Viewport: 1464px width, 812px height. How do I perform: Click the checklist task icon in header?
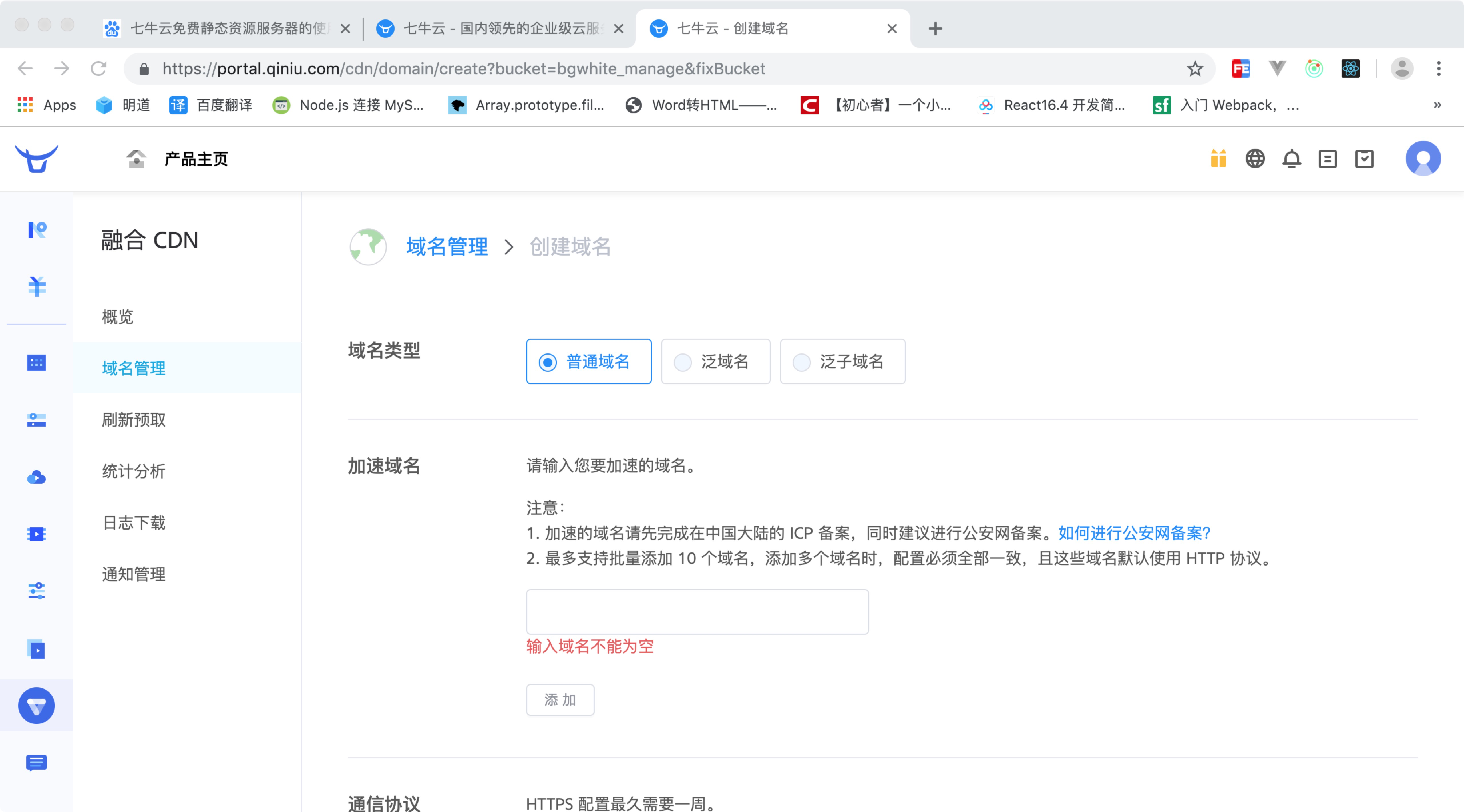coord(1364,158)
